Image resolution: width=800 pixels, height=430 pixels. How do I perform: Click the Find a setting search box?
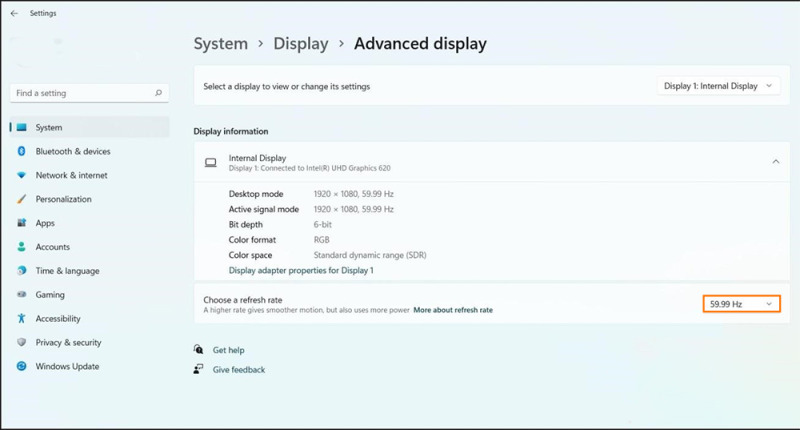click(82, 93)
